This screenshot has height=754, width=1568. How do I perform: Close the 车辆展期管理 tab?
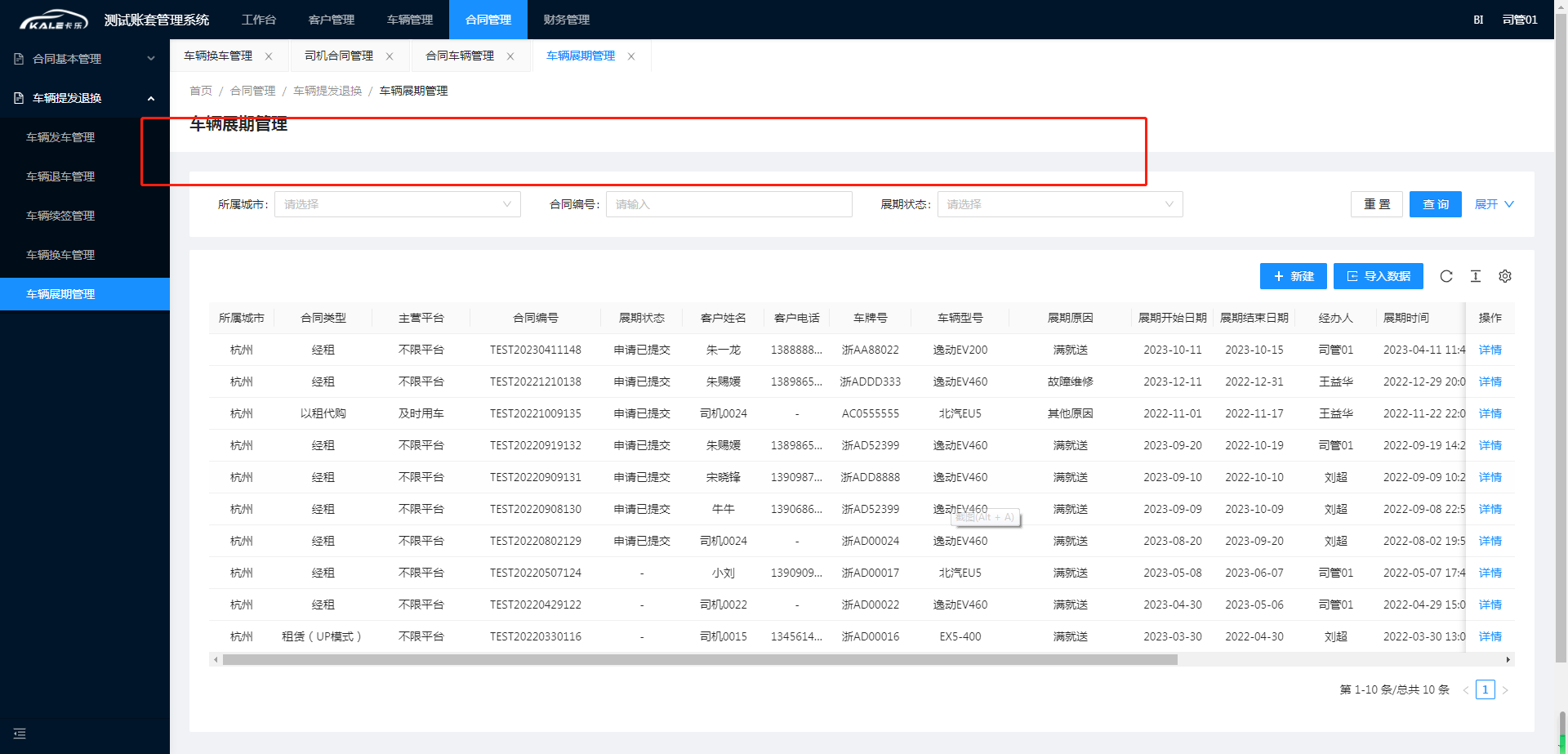click(x=631, y=56)
